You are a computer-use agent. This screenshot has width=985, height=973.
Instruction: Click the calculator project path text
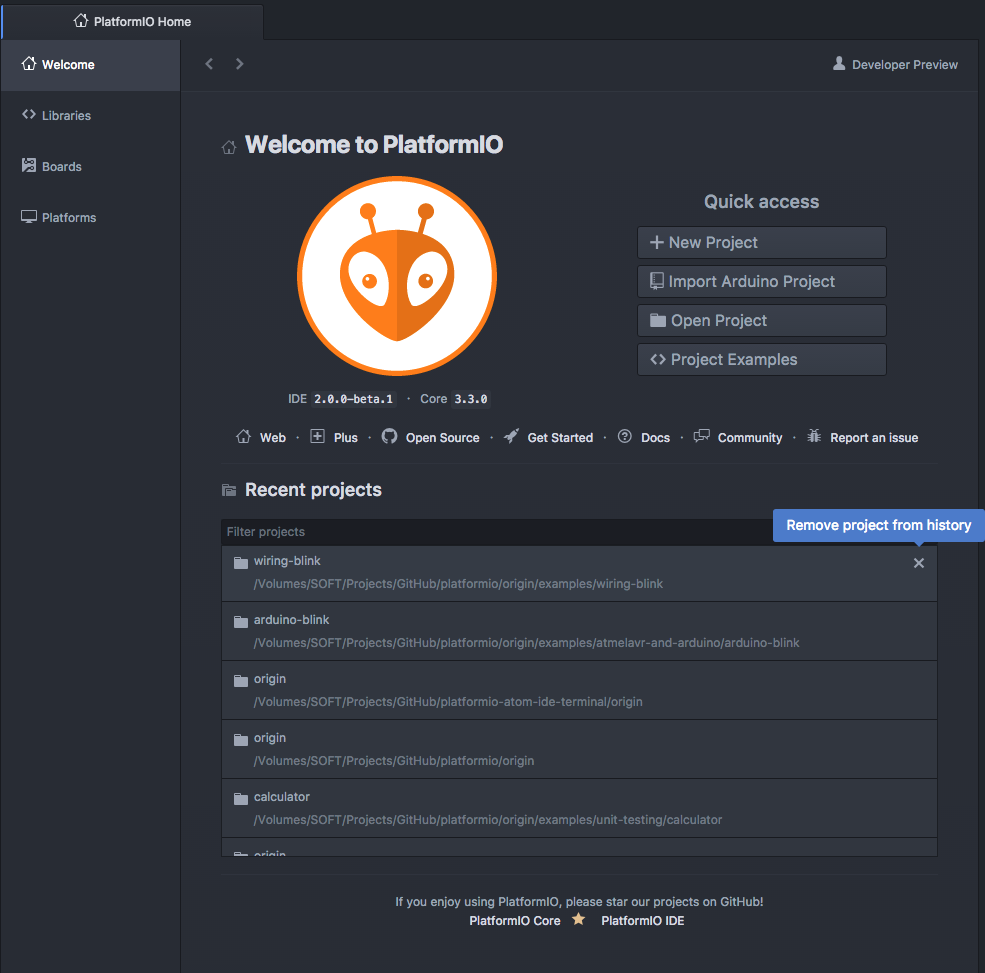coord(487,820)
